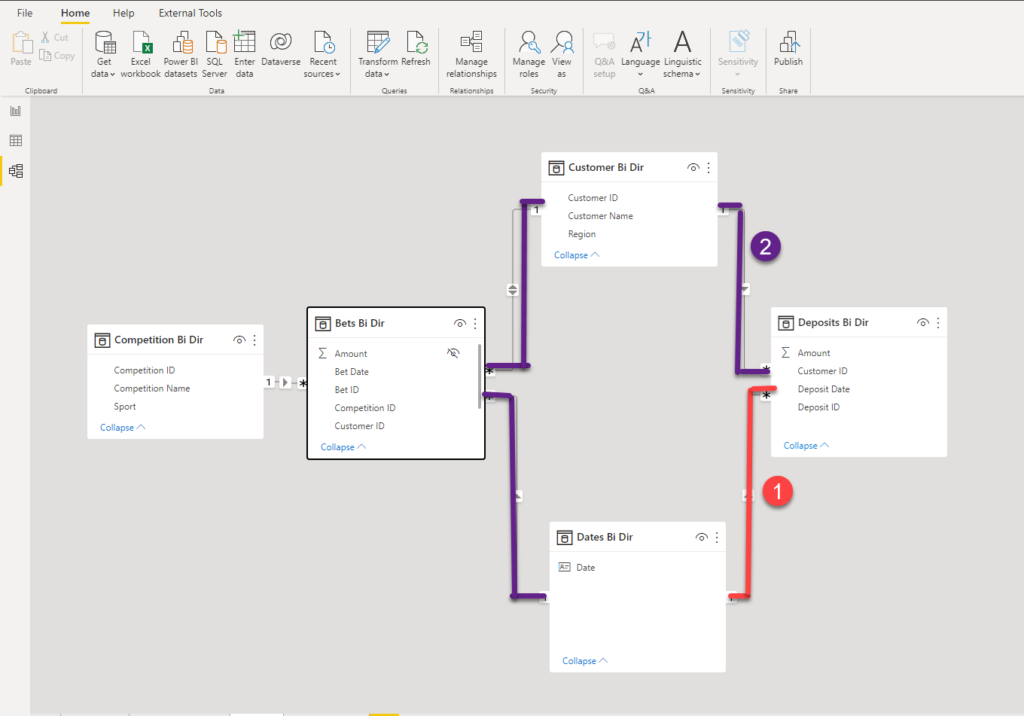Switch to Report view in left sidebar

pos(16,111)
